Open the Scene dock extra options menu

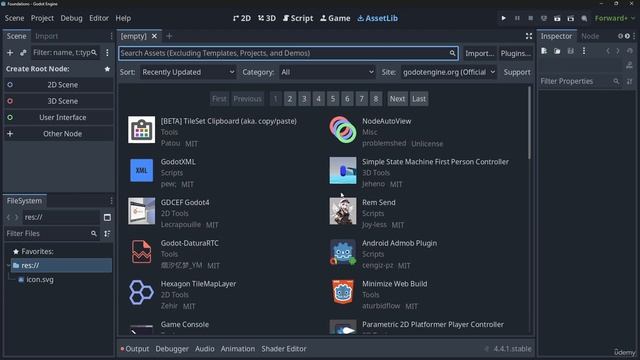pyautogui.click(x=107, y=53)
